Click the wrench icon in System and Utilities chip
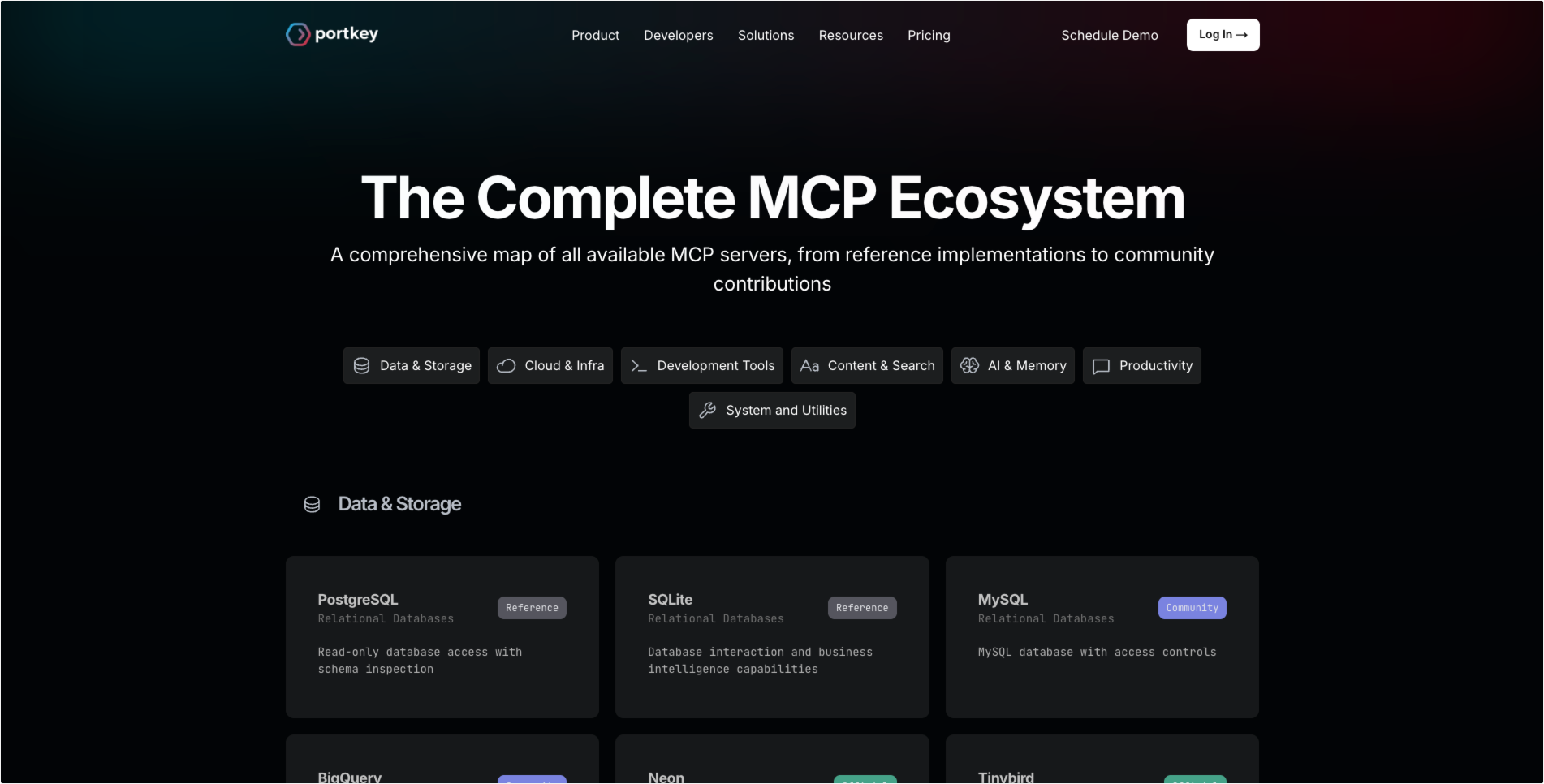The image size is (1544, 784). [x=708, y=411]
